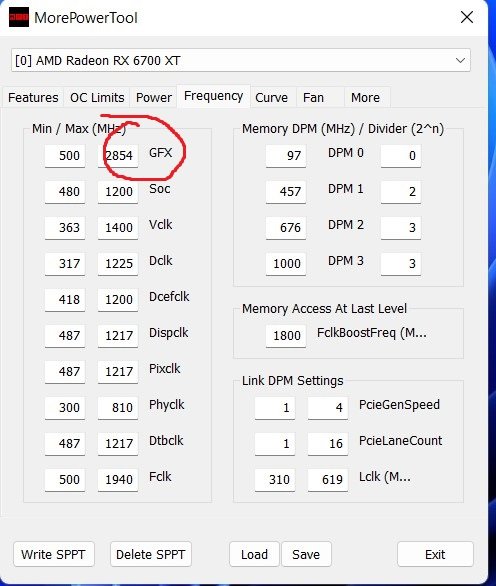Select the DPM 2 memory frequency field 676

tap(286, 228)
